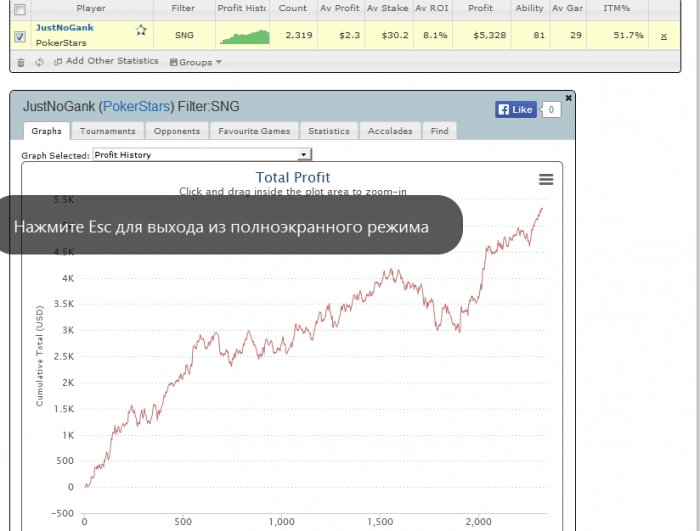
Task: Open the Graph Selected Profit History dropdown
Action: click(x=202, y=155)
